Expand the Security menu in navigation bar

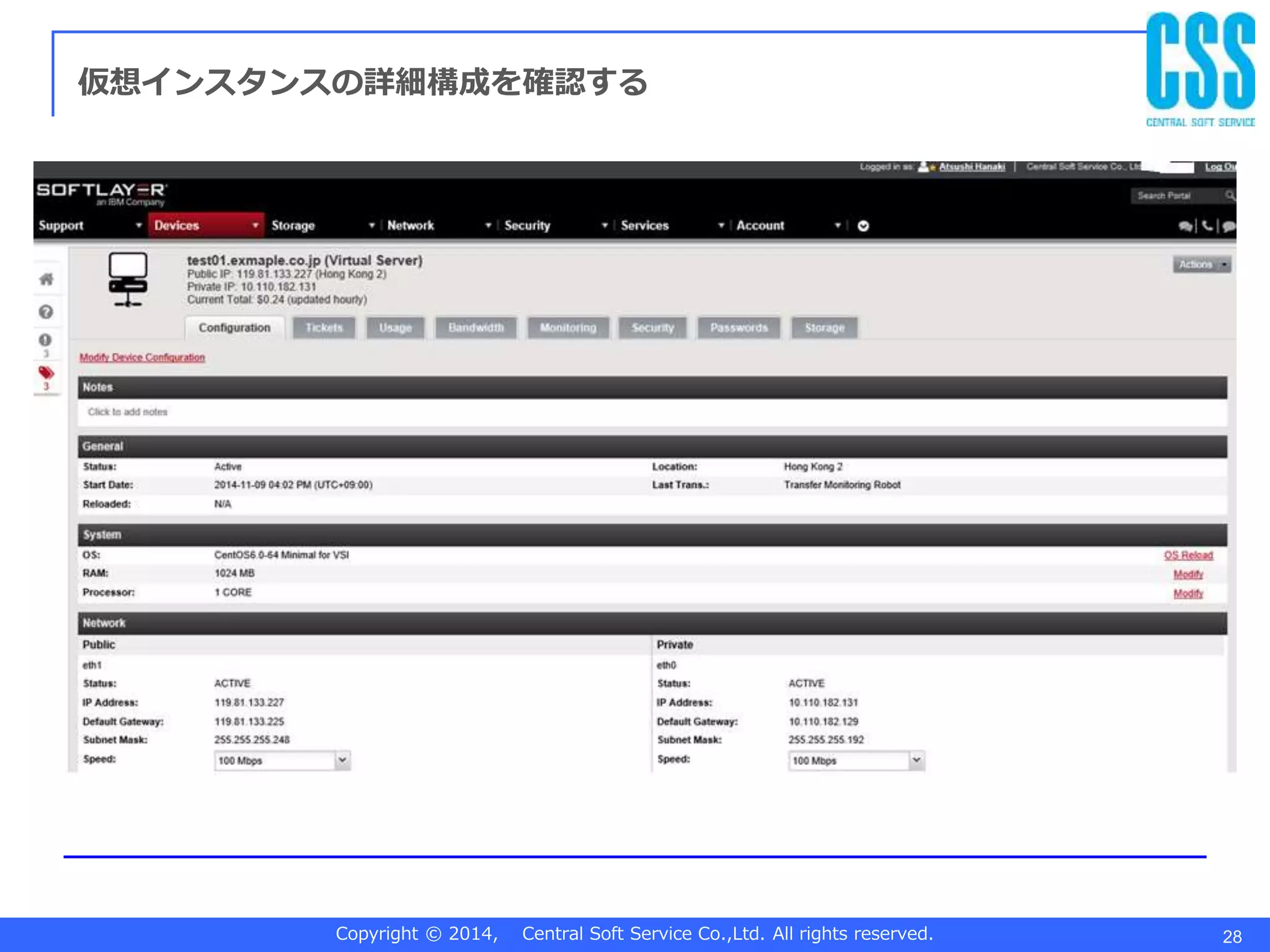(x=555, y=226)
